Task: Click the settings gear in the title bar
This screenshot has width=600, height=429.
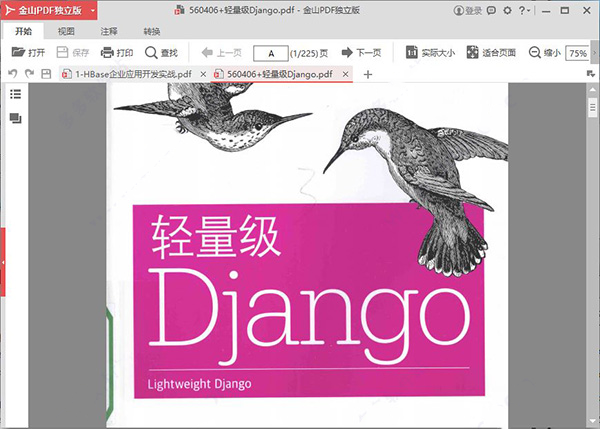Action: click(x=507, y=11)
